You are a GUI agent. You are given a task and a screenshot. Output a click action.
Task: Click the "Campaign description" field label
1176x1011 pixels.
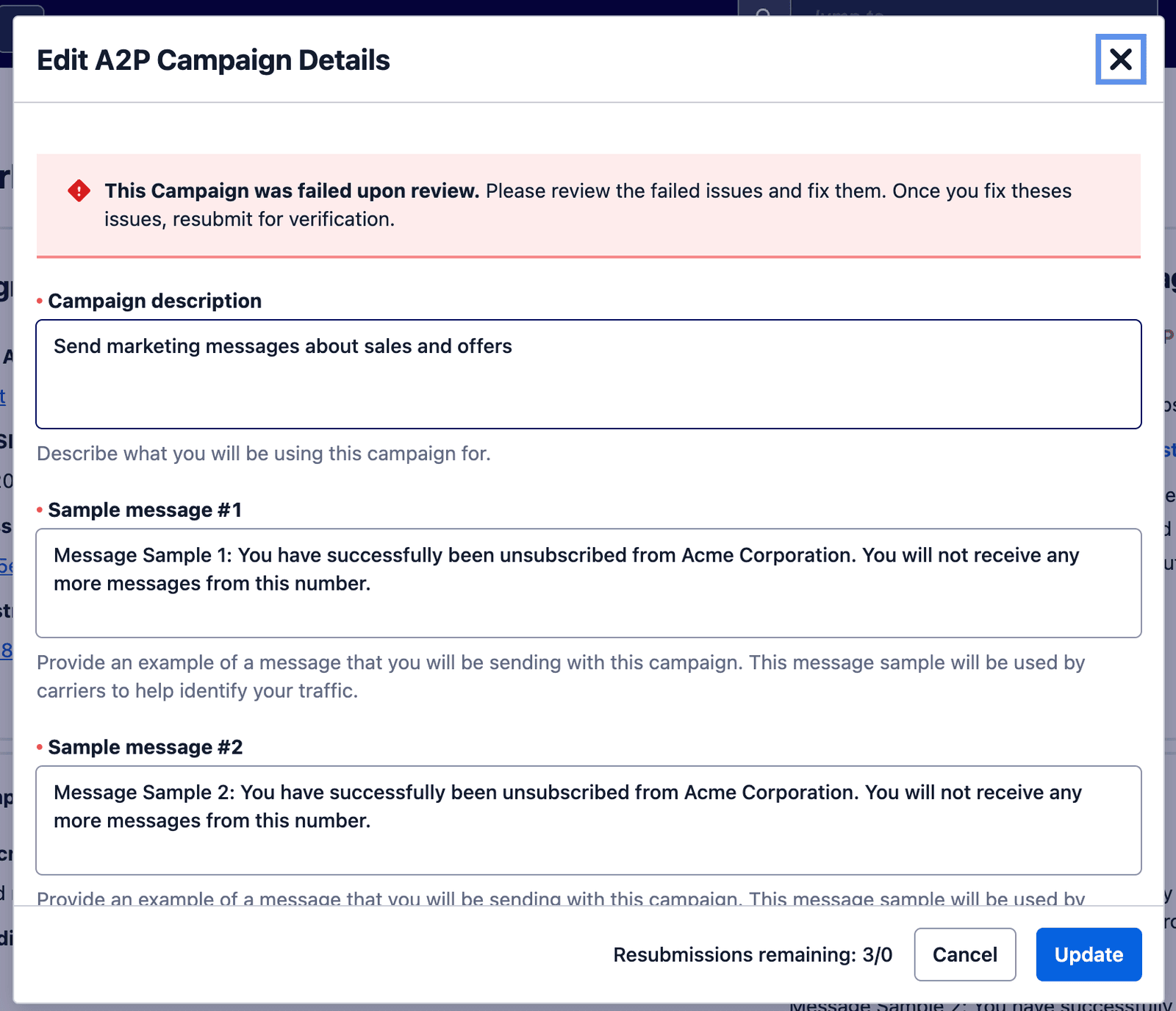(x=154, y=301)
